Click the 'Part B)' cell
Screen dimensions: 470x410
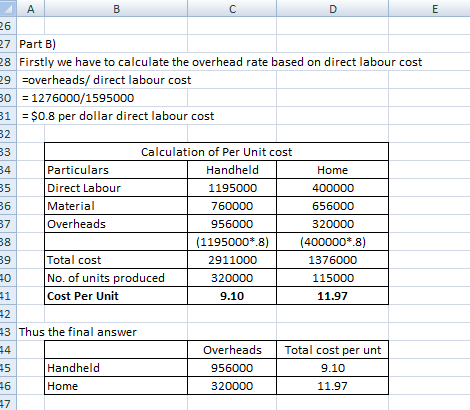click(x=37, y=44)
